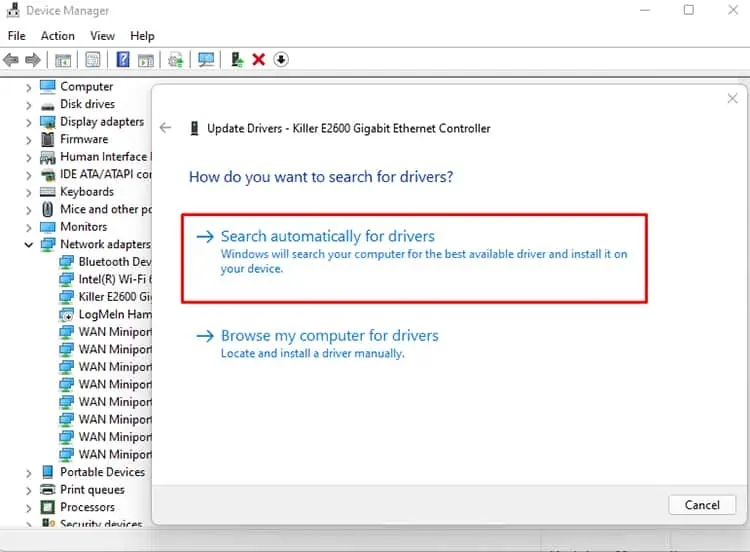Select the LogMeIn adapter in the tree
750x552 pixels.
pos(114,314)
